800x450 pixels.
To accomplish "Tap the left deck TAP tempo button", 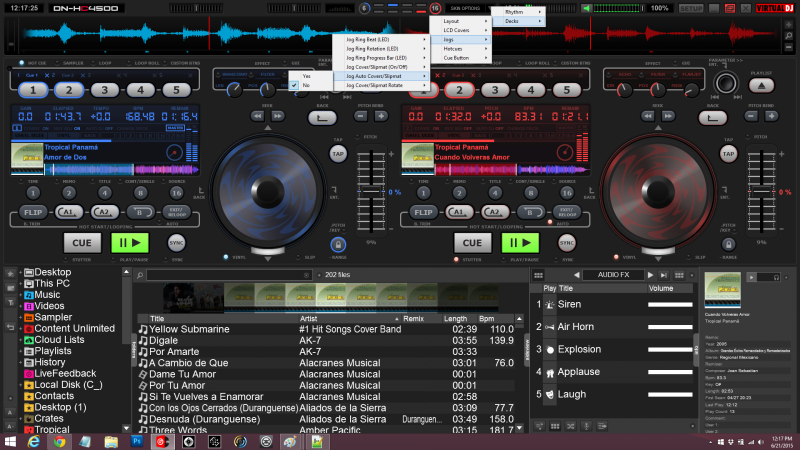I will click(338, 154).
